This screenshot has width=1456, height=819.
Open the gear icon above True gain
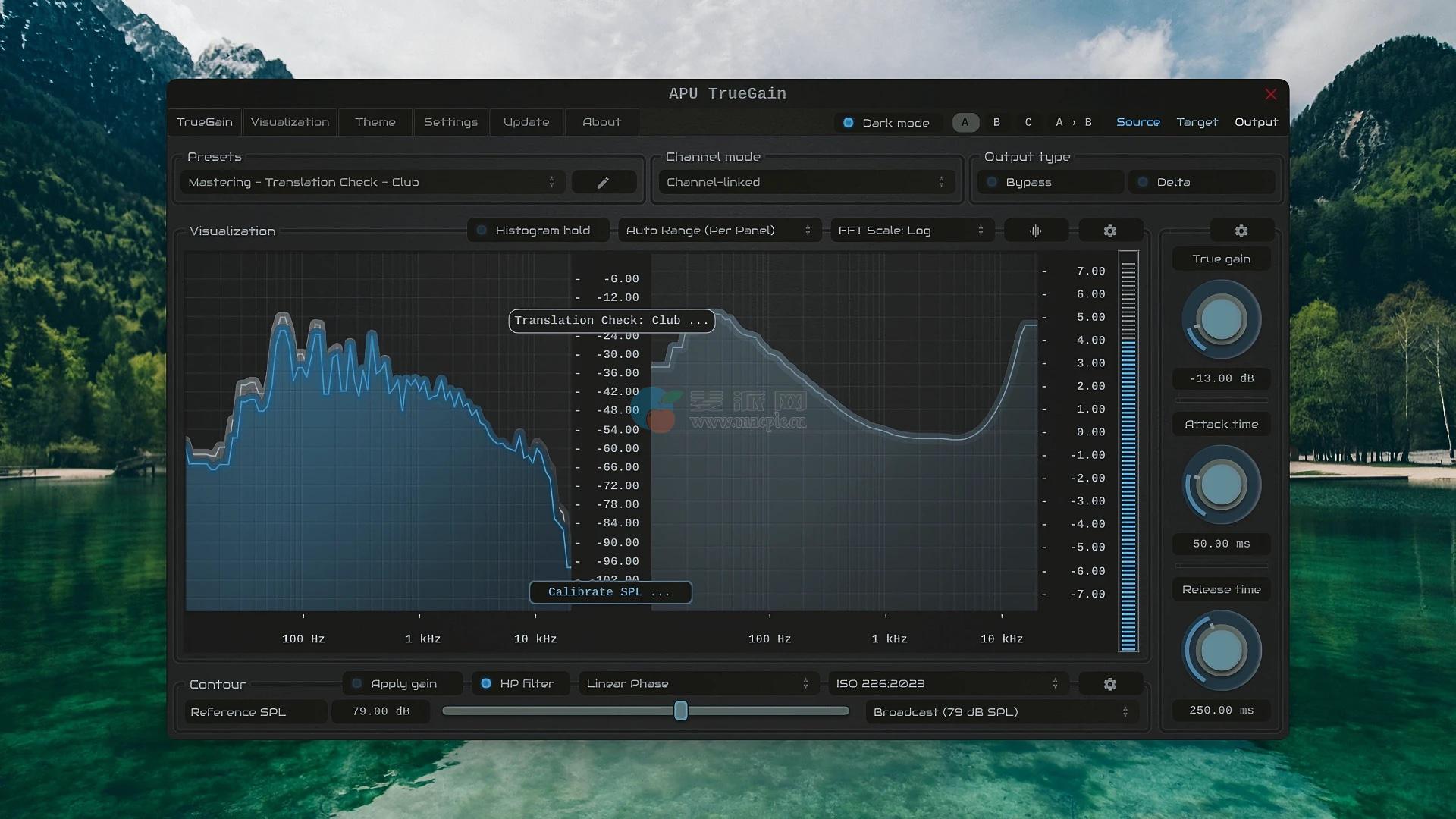click(1241, 231)
